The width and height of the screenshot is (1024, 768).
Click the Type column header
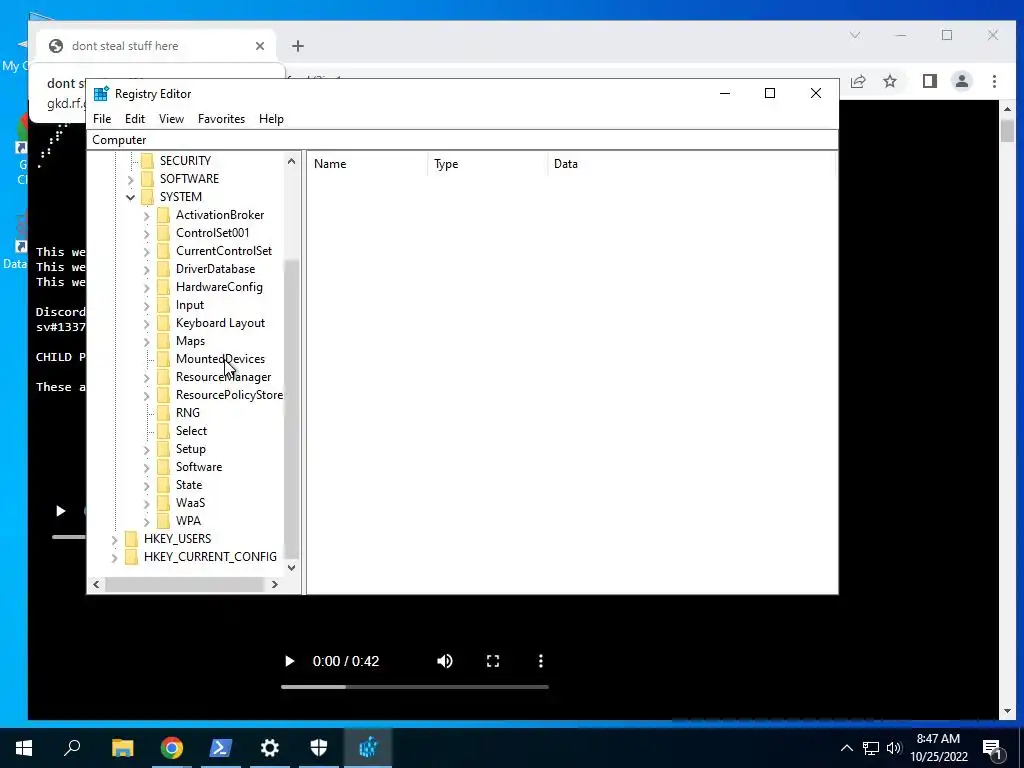coord(487,164)
